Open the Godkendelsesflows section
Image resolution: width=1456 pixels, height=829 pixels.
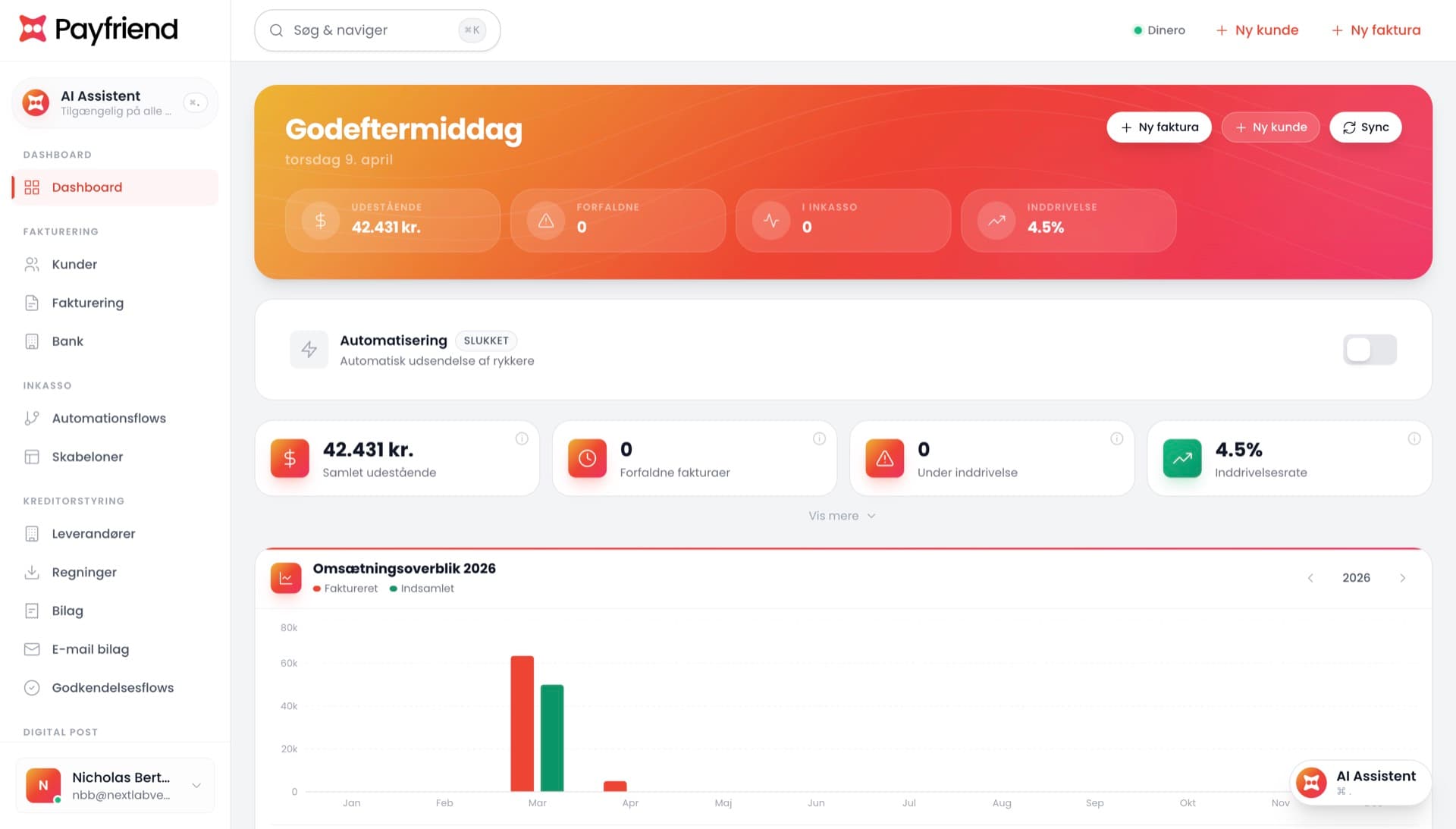pos(112,687)
